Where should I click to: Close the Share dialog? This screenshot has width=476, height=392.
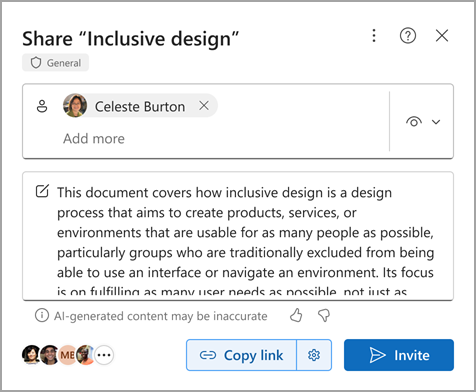point(442,35)
